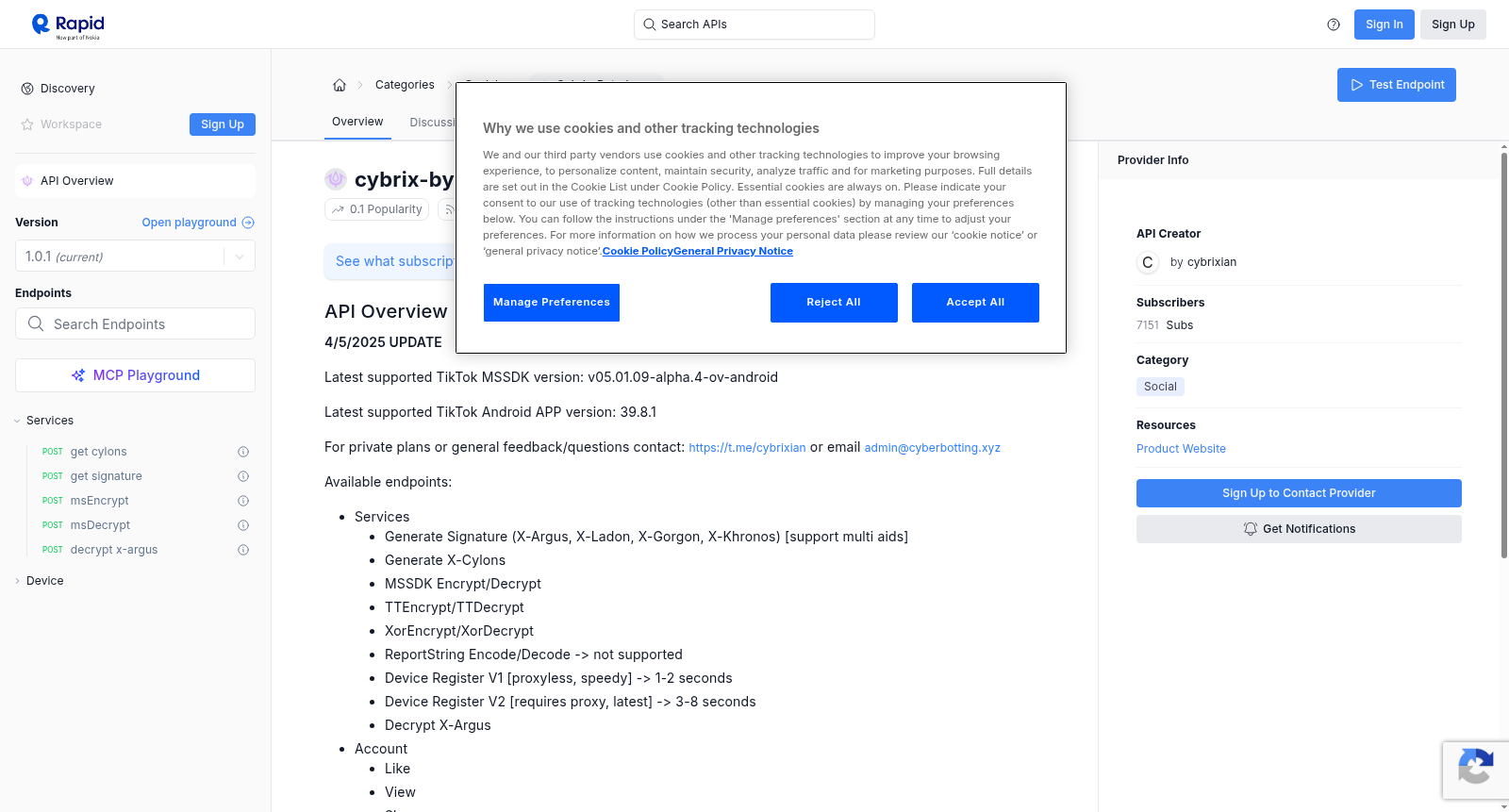Click the Get Notifications button
The width and height of the screenshot is (1509, 812).
point(1299,529)
